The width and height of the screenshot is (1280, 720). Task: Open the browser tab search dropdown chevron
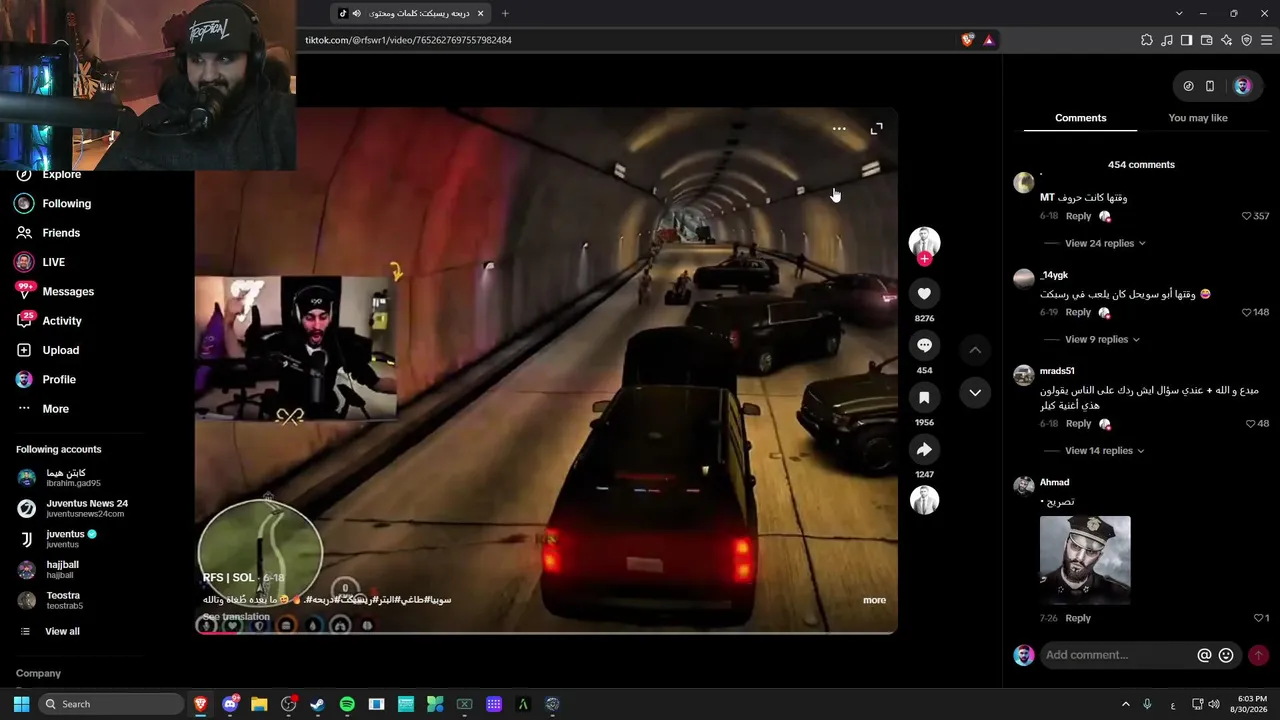[x=1179, y=13]
